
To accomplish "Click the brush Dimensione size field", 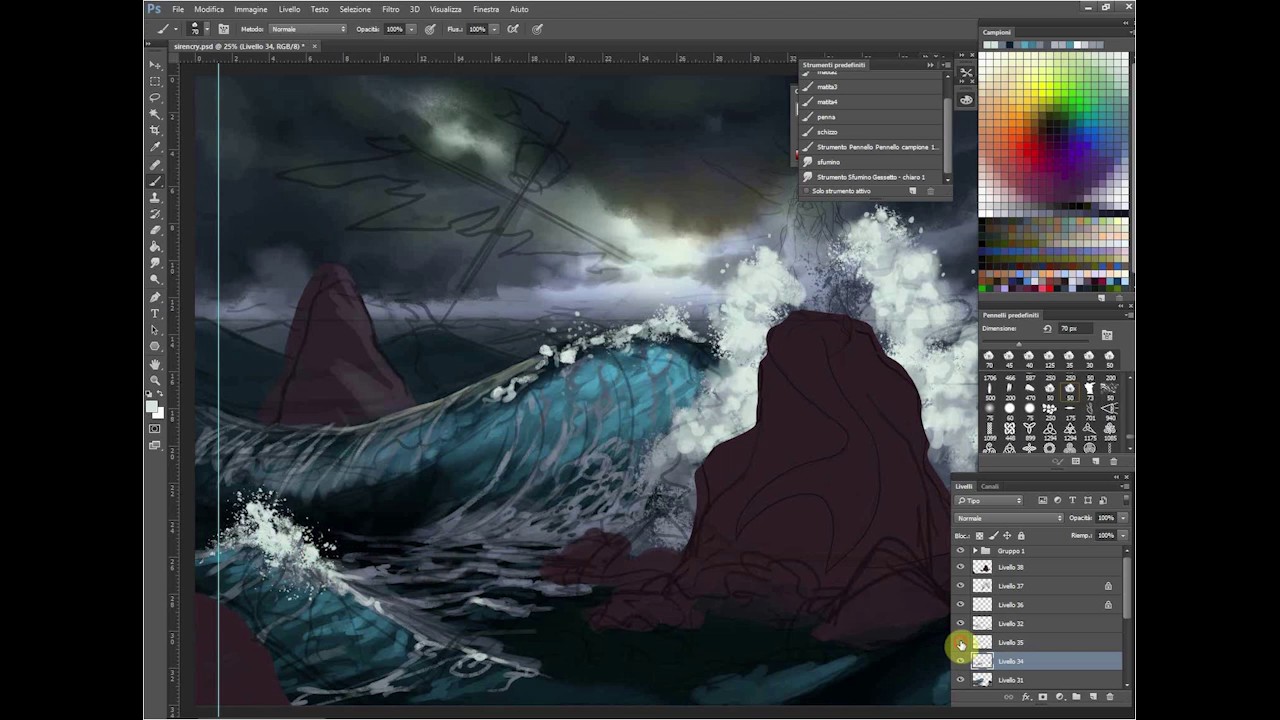I will [1075, 329].
